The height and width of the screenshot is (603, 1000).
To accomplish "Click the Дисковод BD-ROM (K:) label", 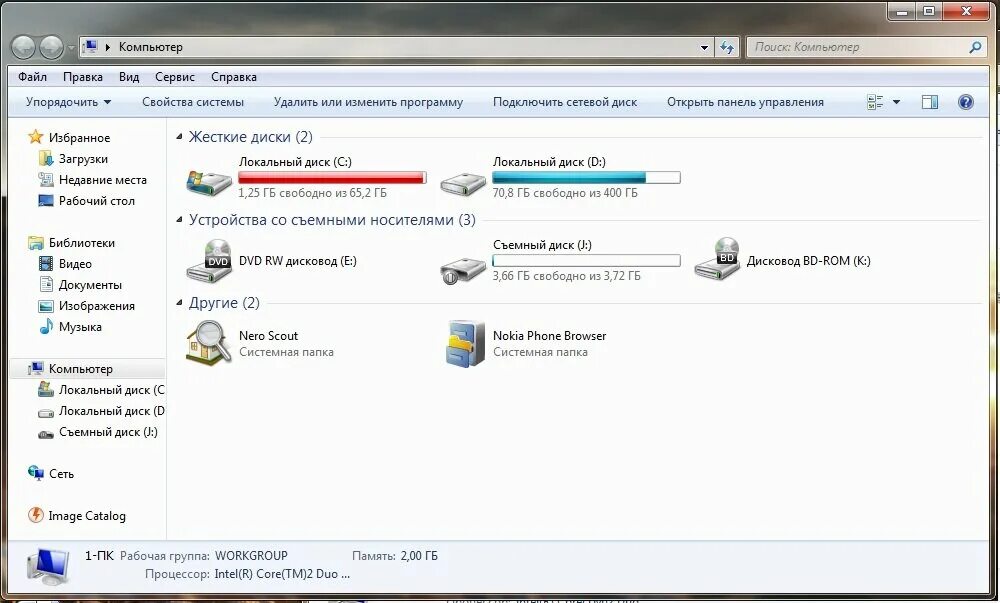I will pos(808,261).
